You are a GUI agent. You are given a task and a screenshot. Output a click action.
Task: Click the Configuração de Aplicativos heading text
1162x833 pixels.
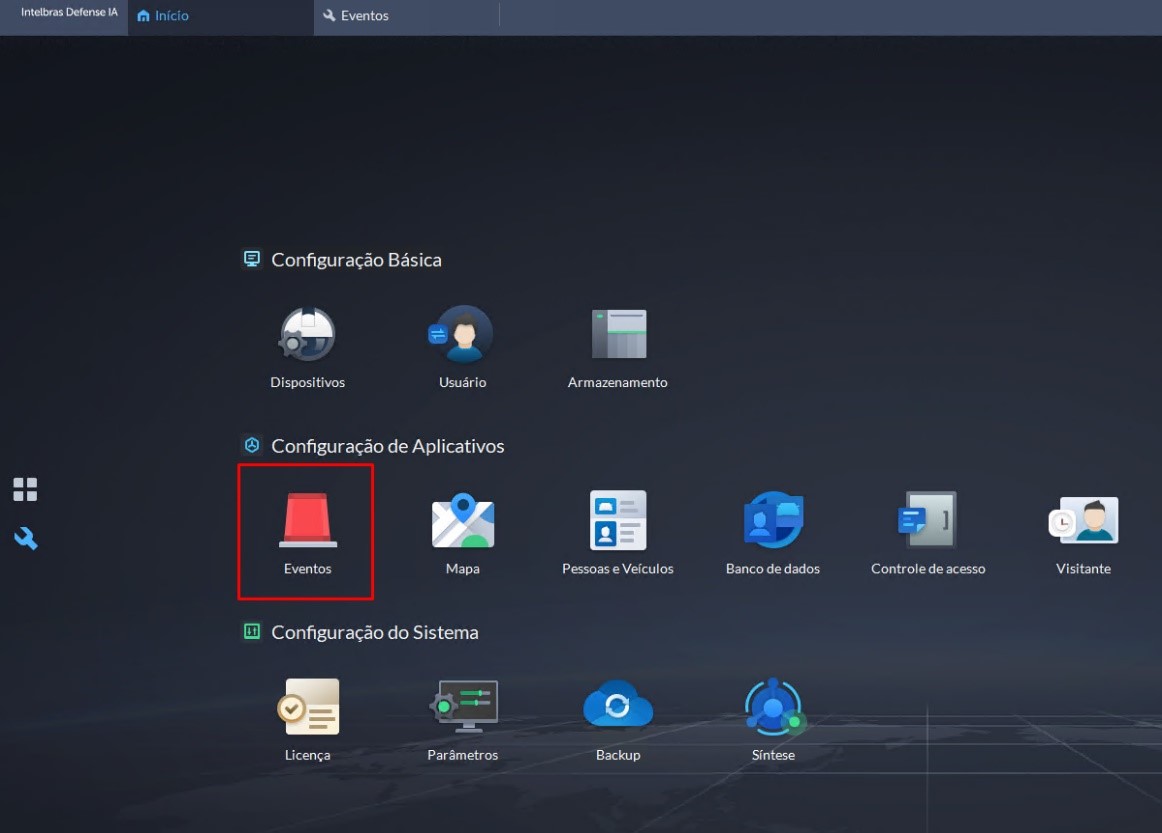[x=388, y=445]
